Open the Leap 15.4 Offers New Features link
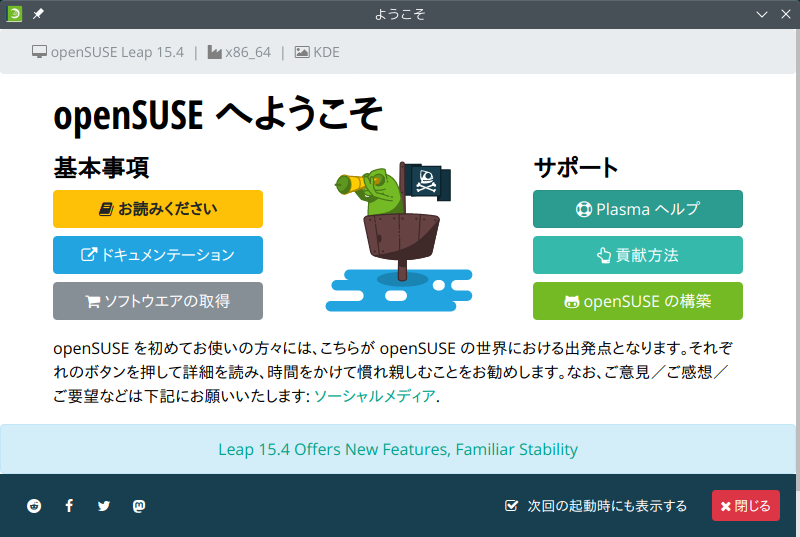This screenshot has width=800, height=537. click(x=398, y=449)
